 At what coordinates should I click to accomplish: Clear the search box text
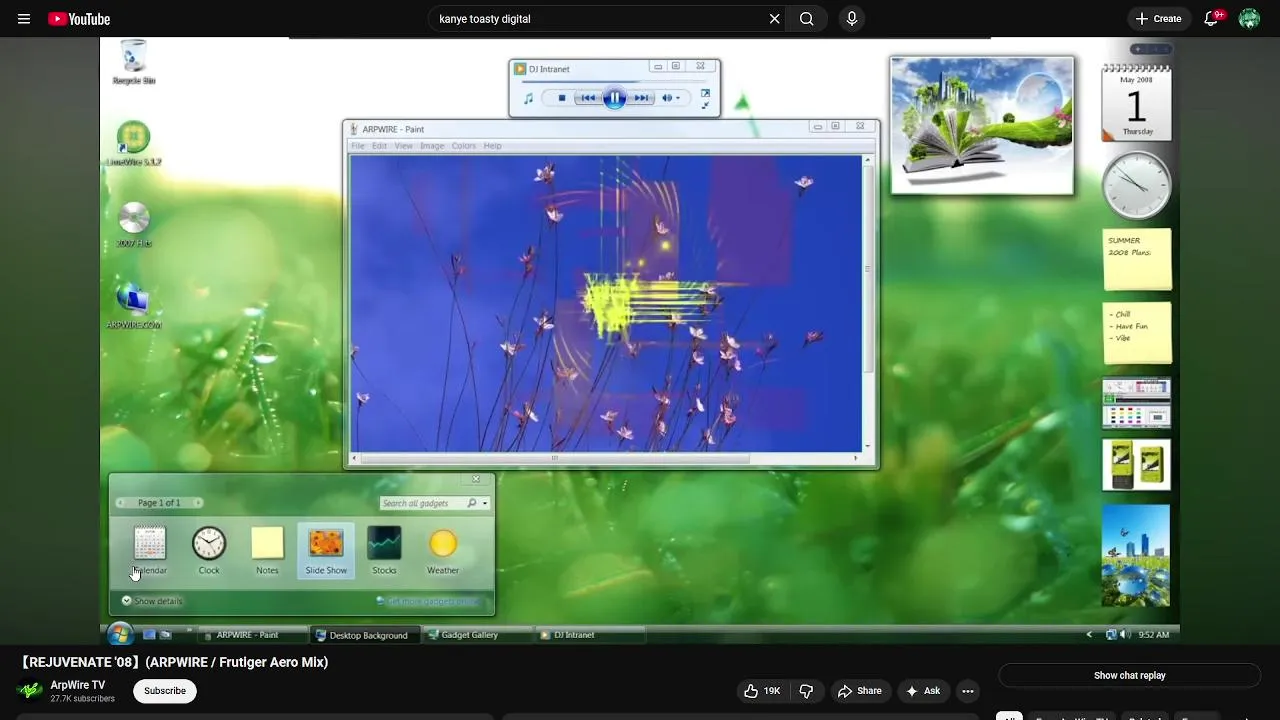[x=774, y=19]
